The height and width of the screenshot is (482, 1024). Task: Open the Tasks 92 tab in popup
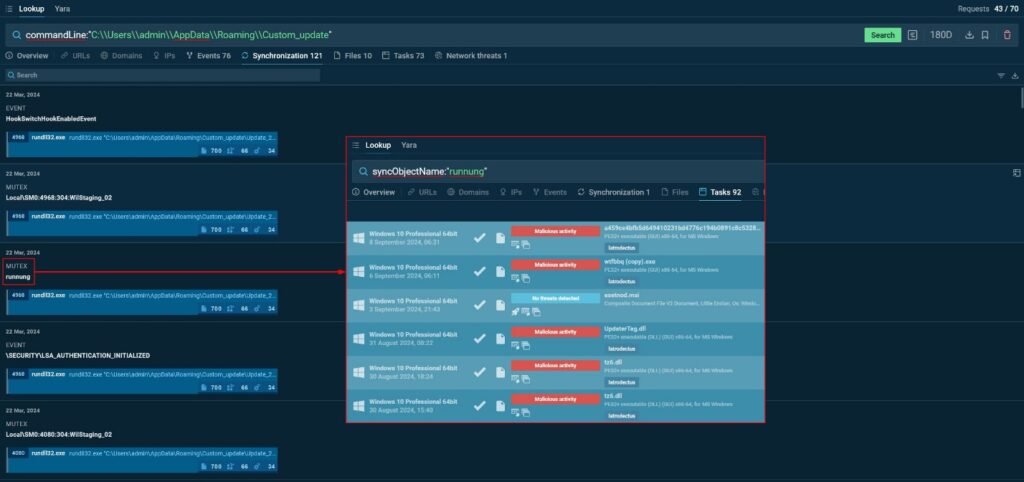(x=720, y=192)
